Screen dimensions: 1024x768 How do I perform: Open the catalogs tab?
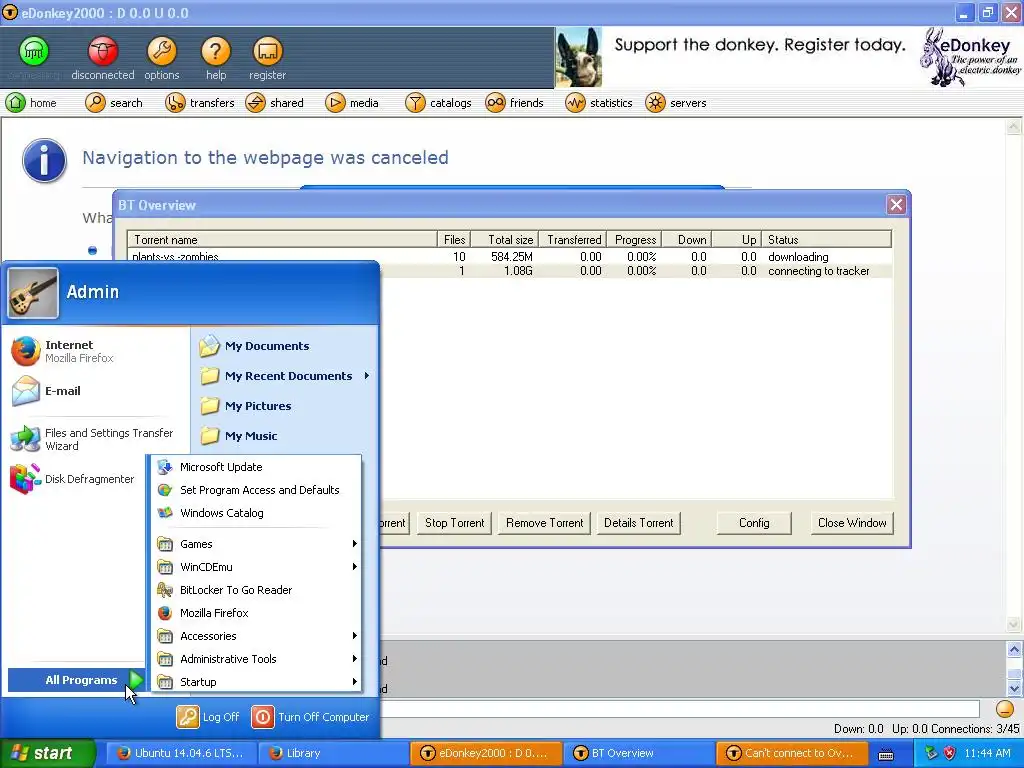click(x=438, y=103)
